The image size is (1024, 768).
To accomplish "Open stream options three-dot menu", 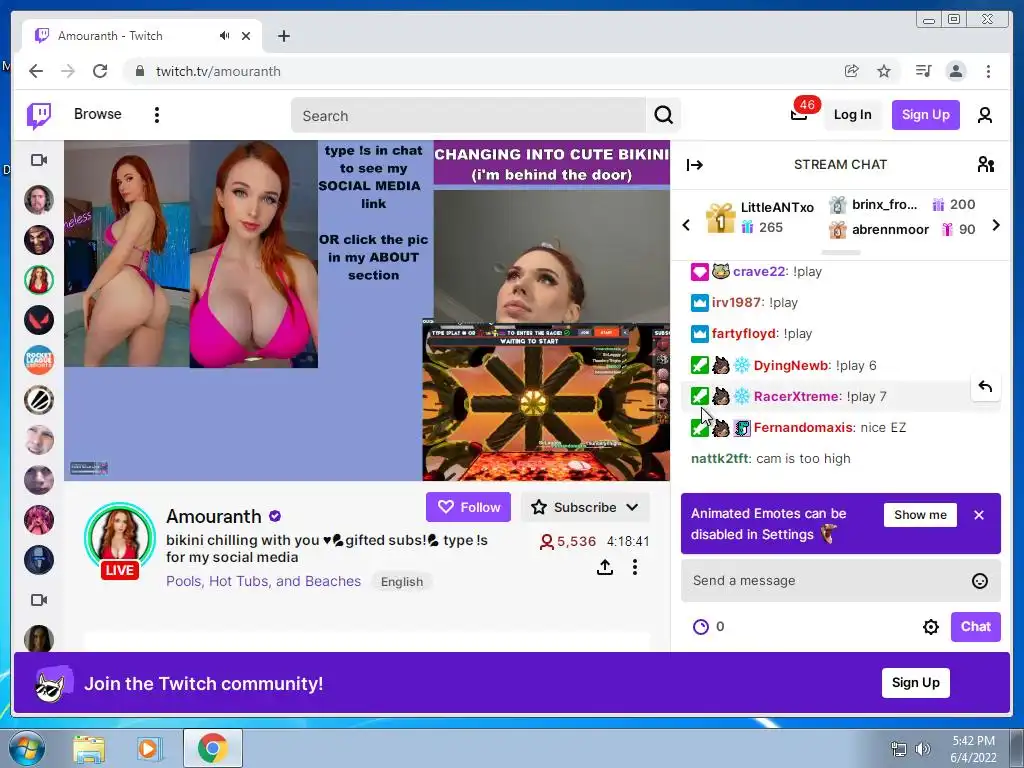I will coord(635,567).
